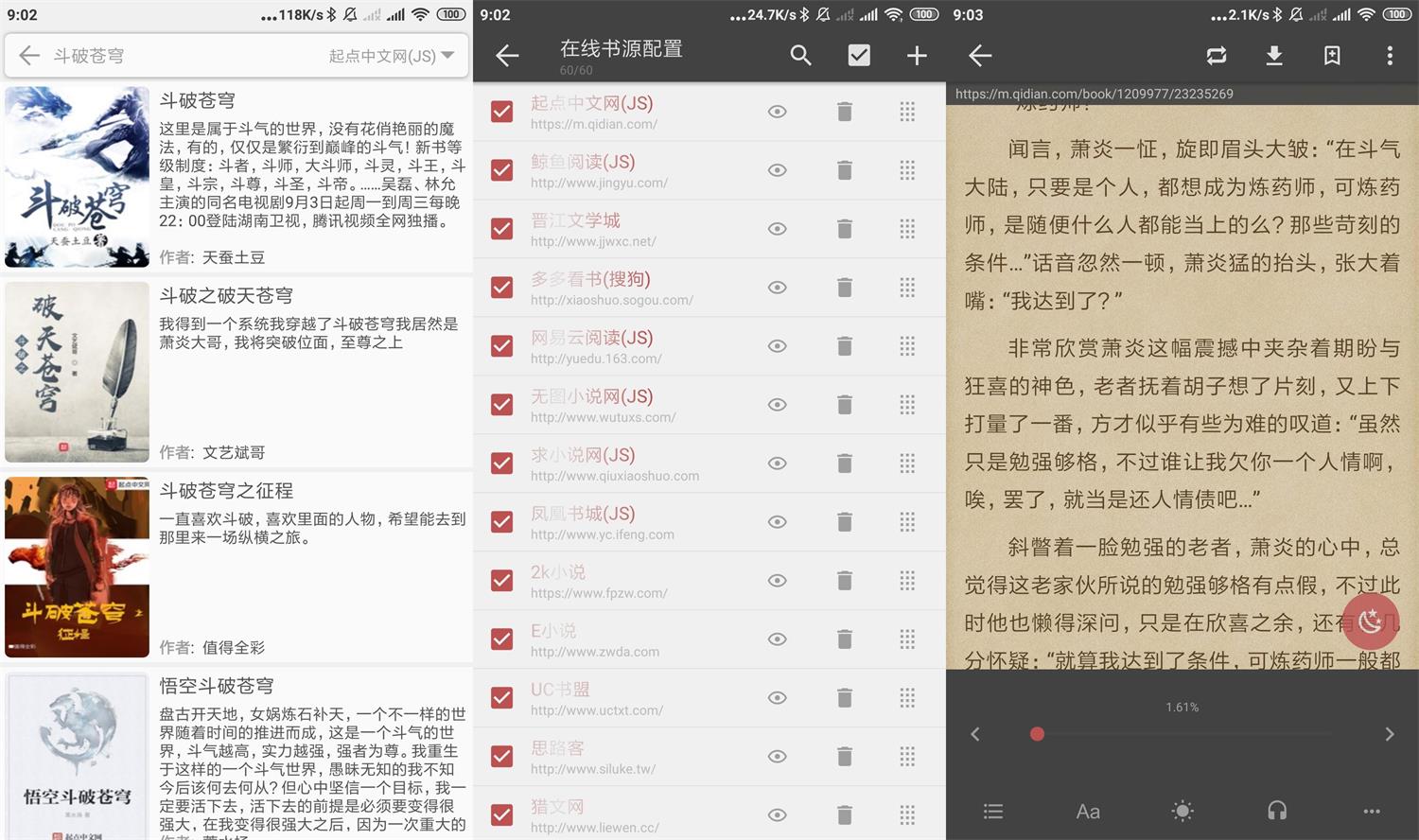Uncheck the 起点中文网(JS) source checkbox
The height and width of the screenshot is (840, 1419).
click(502, 112)
